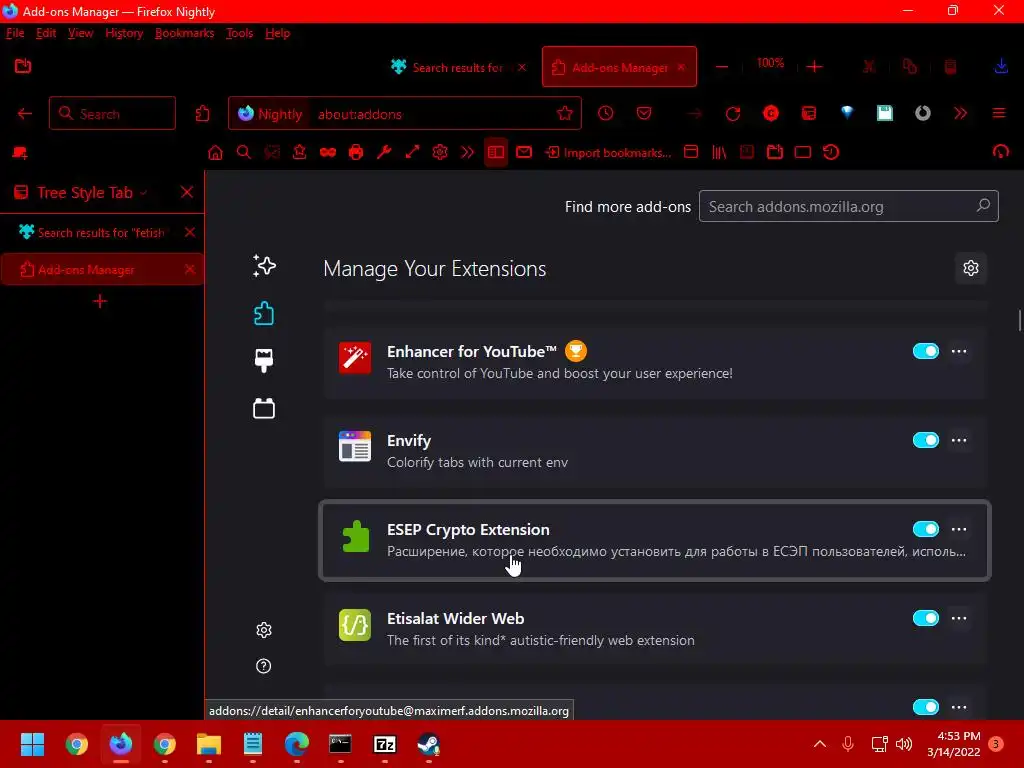Open the Windows Start menu

[32, 744]
